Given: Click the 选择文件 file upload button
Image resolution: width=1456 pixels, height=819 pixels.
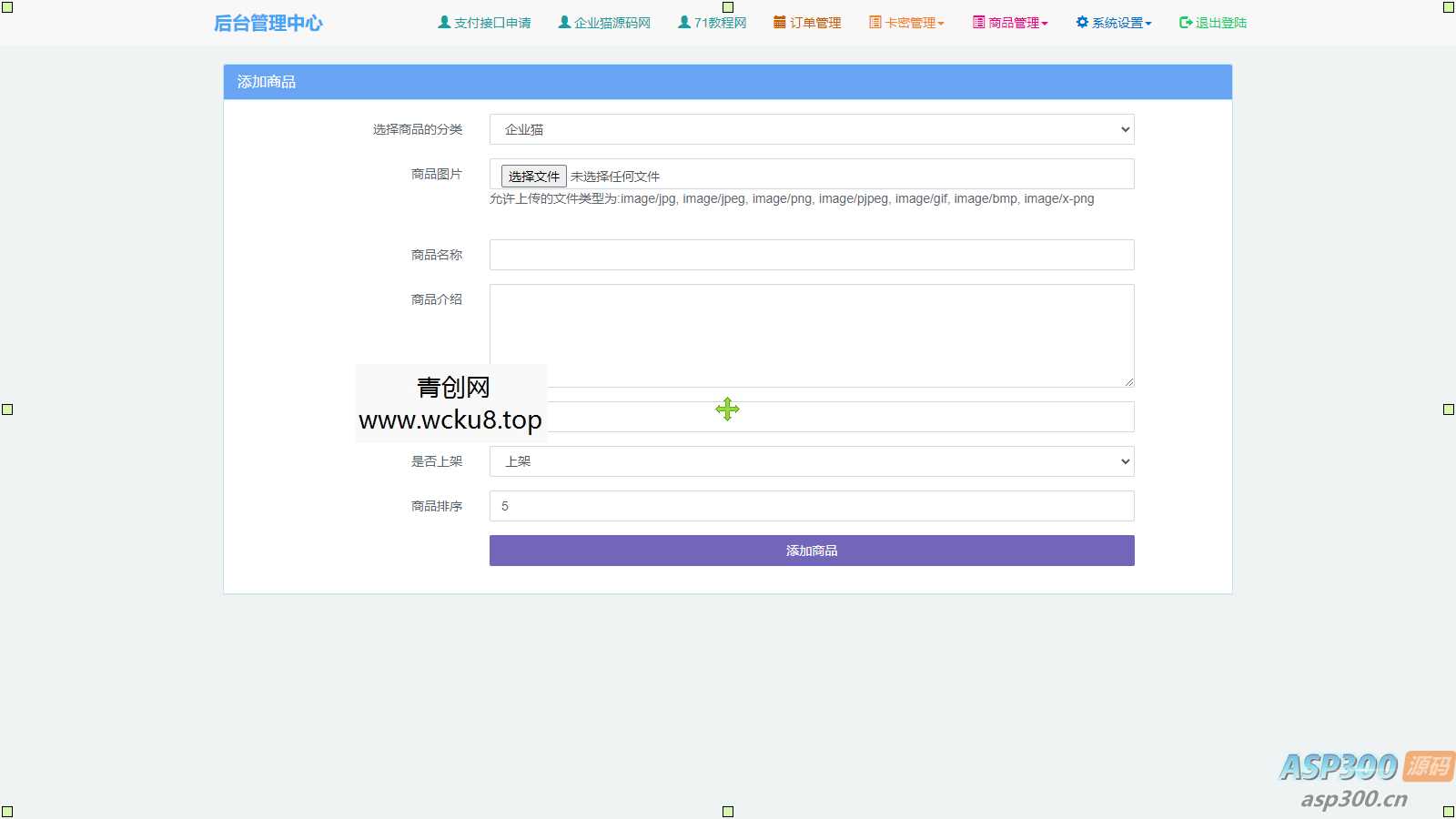Looking at the screenshot, I should 532,176.
